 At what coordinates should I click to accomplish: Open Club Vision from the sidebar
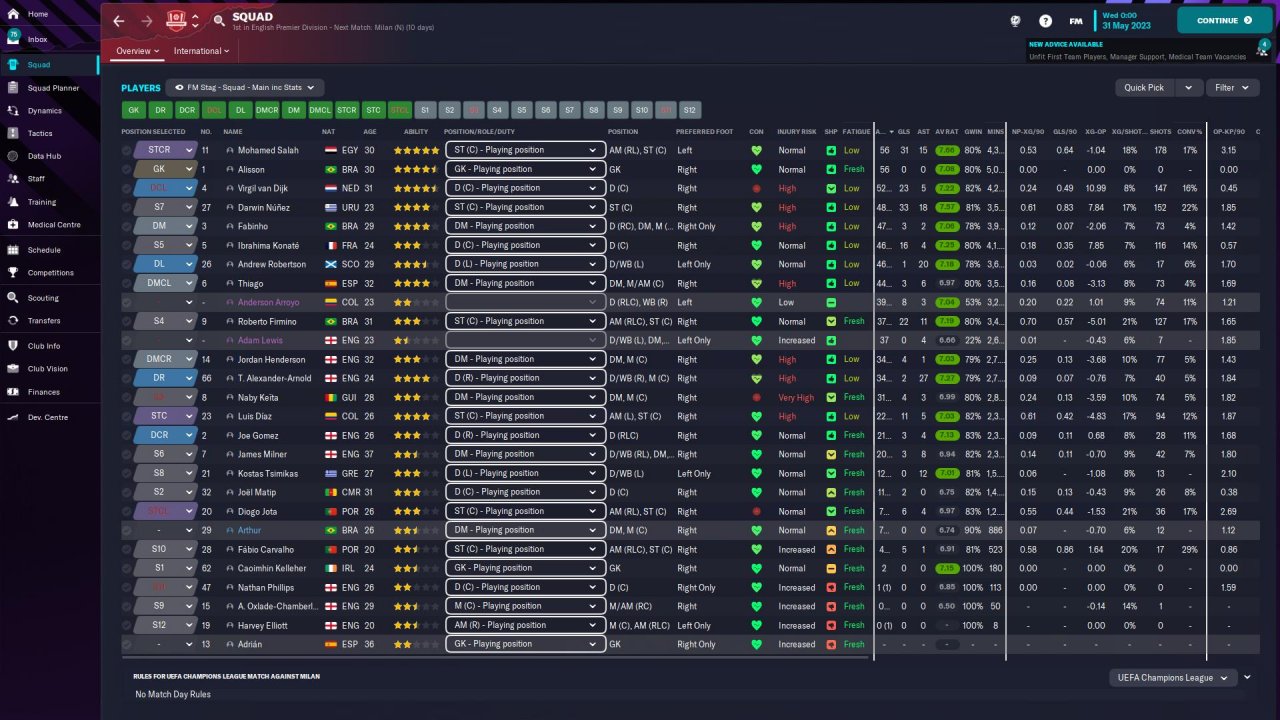(49, 369)
